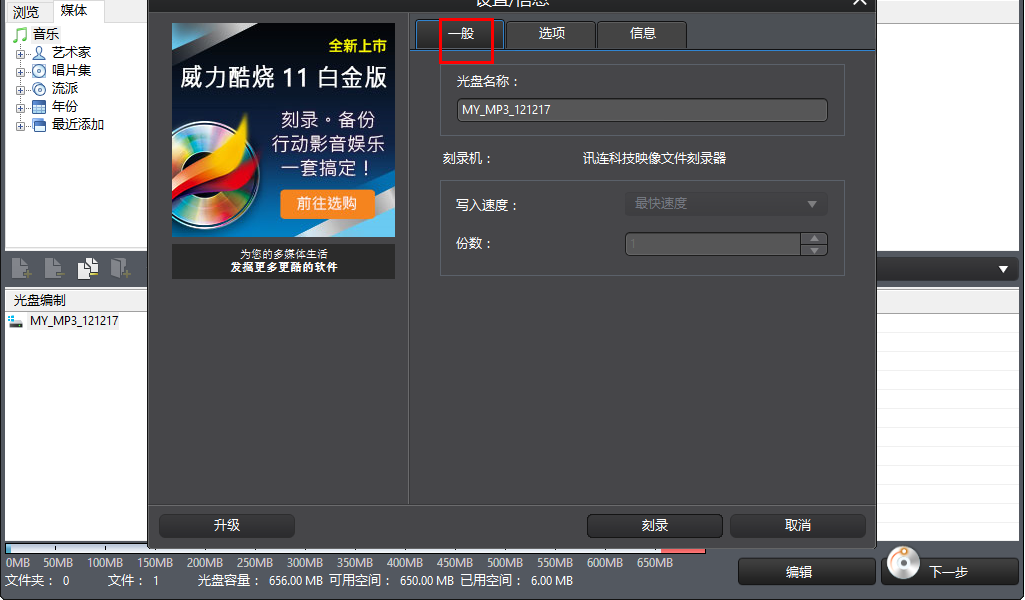Select the album disc icon in the tree
The height and width of the screenshot is (600, 1025).
tap(39, 71)
